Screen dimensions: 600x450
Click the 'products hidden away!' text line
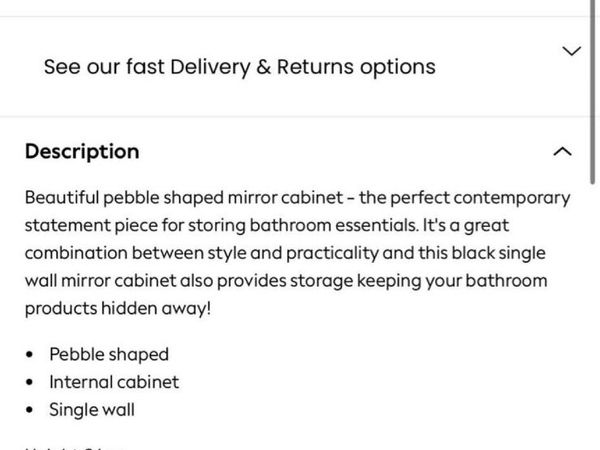(118, 310)
